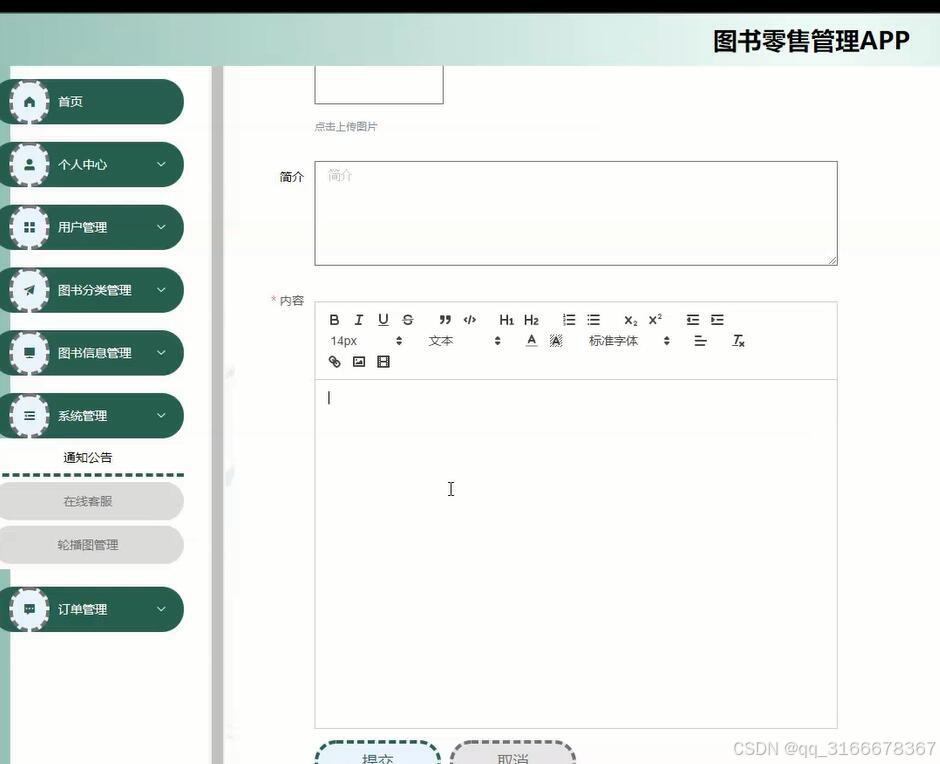This screenshot has width=940, height=764.
Task: Apply Heading 2 style
Action: click(x=531, y=320)
